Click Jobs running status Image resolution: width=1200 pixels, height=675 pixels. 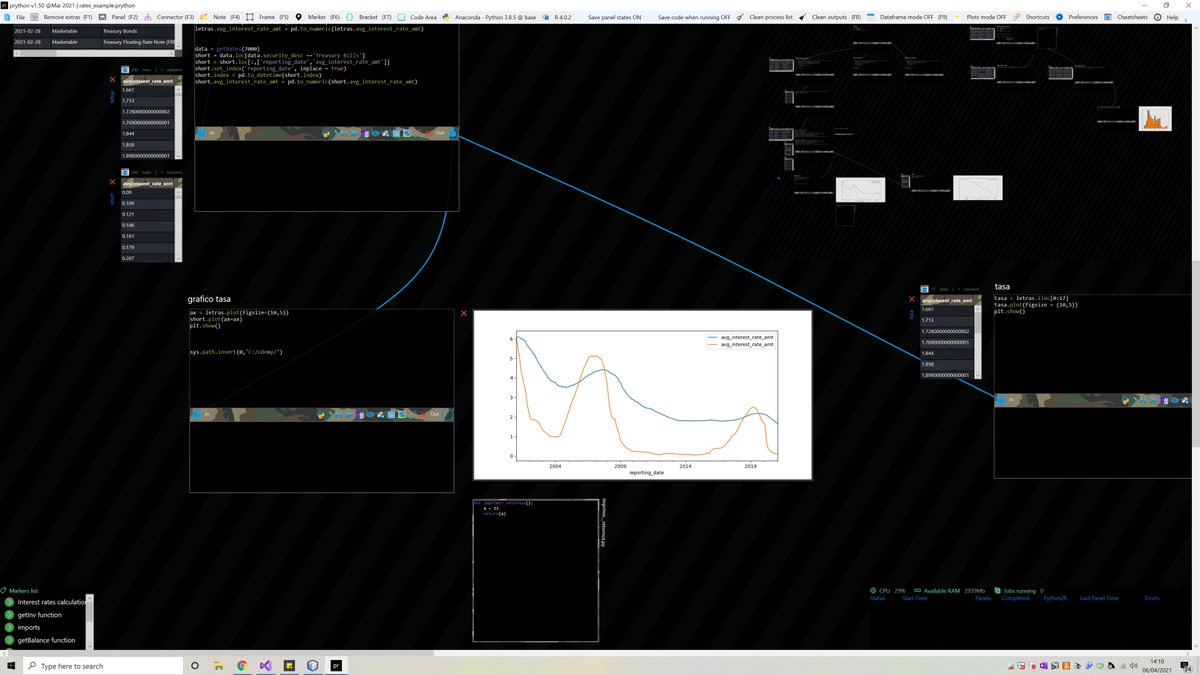(x=1017, y=590)
